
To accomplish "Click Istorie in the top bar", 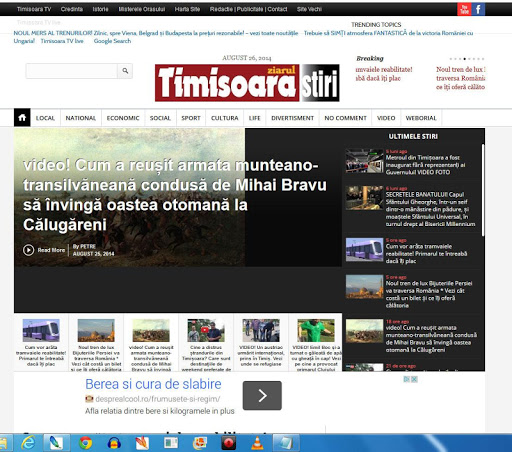I will pos(100,9).
